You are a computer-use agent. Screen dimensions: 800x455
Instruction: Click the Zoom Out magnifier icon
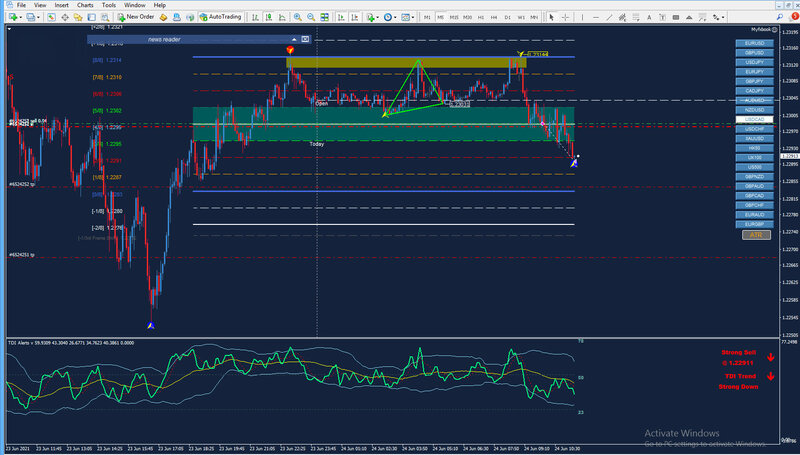(x=313, y=17)
